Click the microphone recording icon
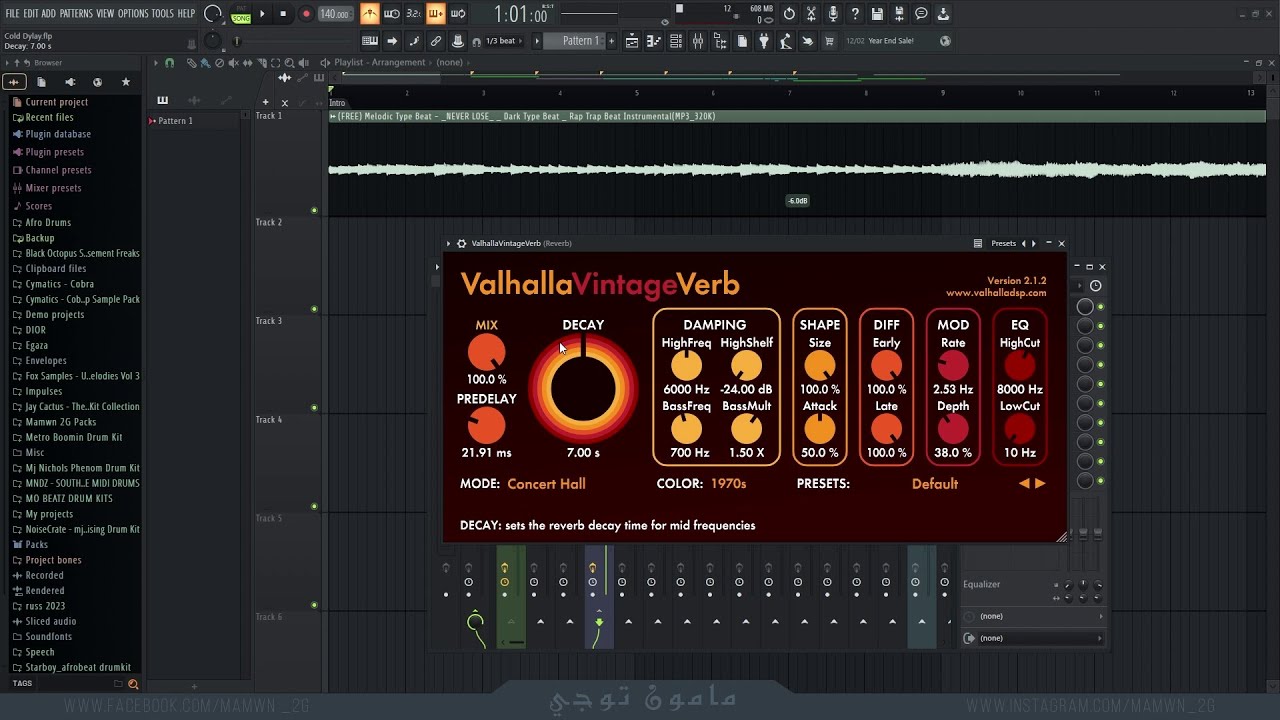1280x720 pixels. (x=833, y=14)
